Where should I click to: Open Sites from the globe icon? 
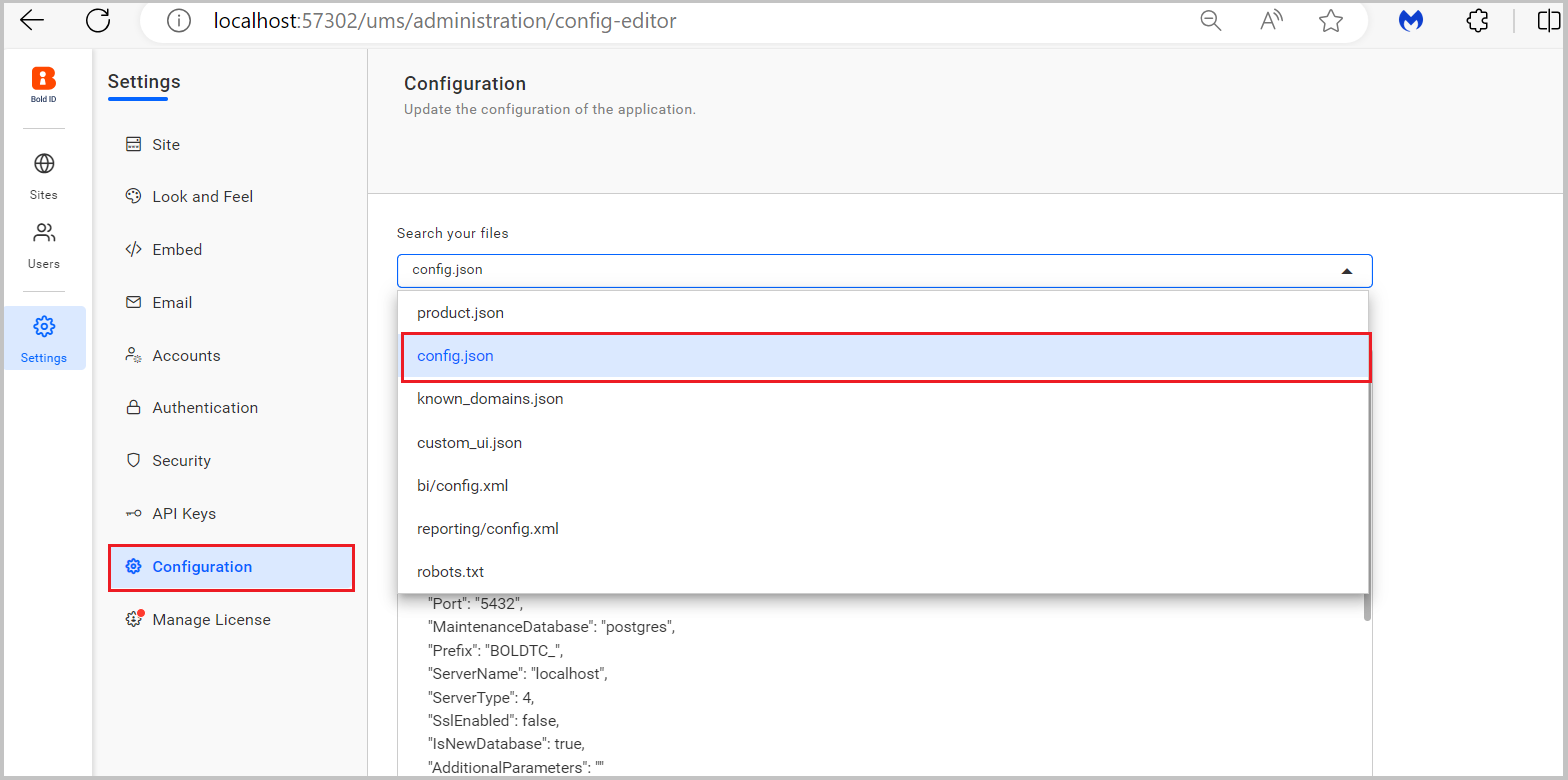click(44, 164)
